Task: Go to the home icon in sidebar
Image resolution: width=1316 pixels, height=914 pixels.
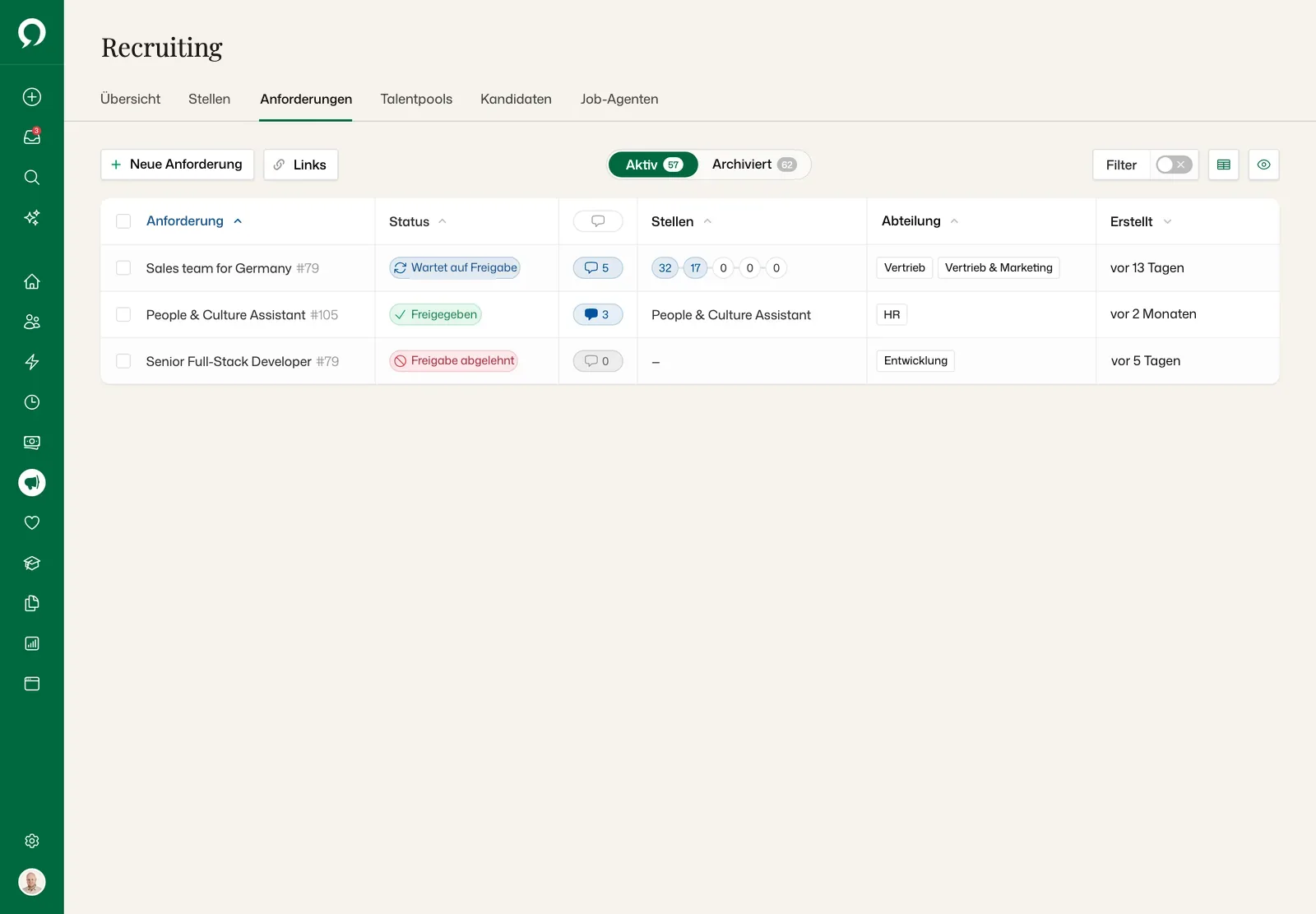Action: (32, 281)
